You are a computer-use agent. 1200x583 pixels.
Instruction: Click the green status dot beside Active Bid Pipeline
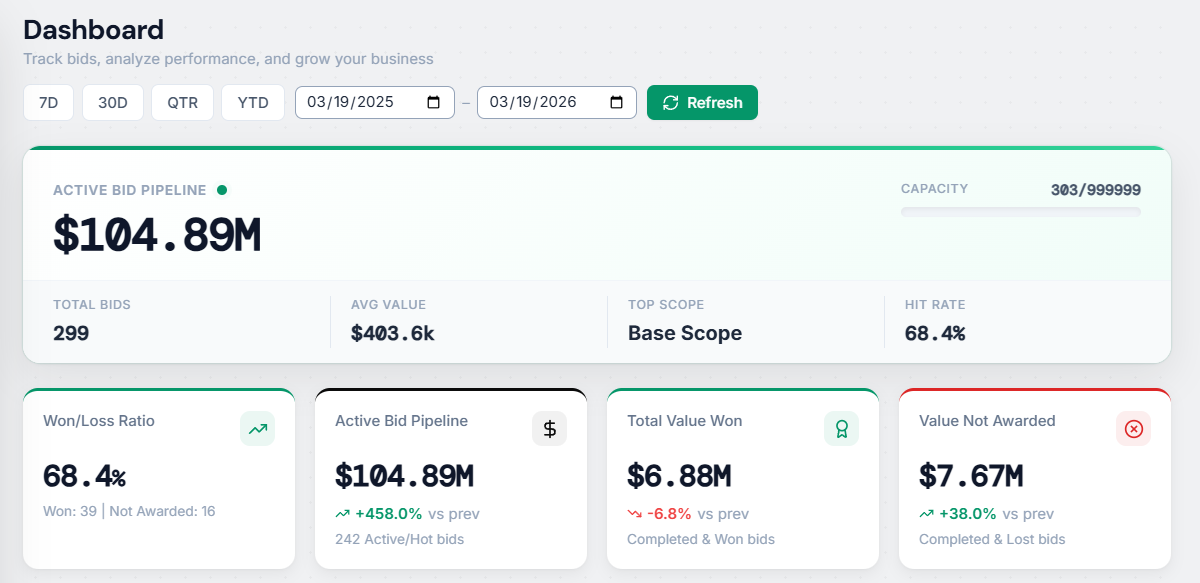coord(222,190)
